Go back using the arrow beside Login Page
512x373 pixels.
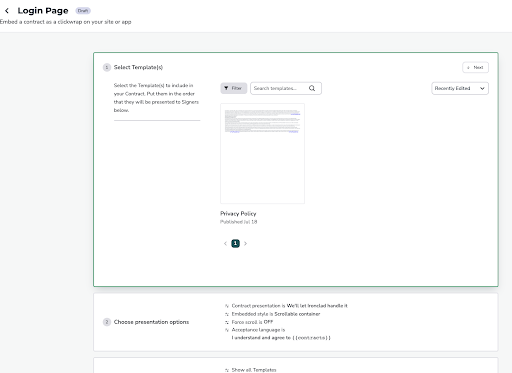7,11
